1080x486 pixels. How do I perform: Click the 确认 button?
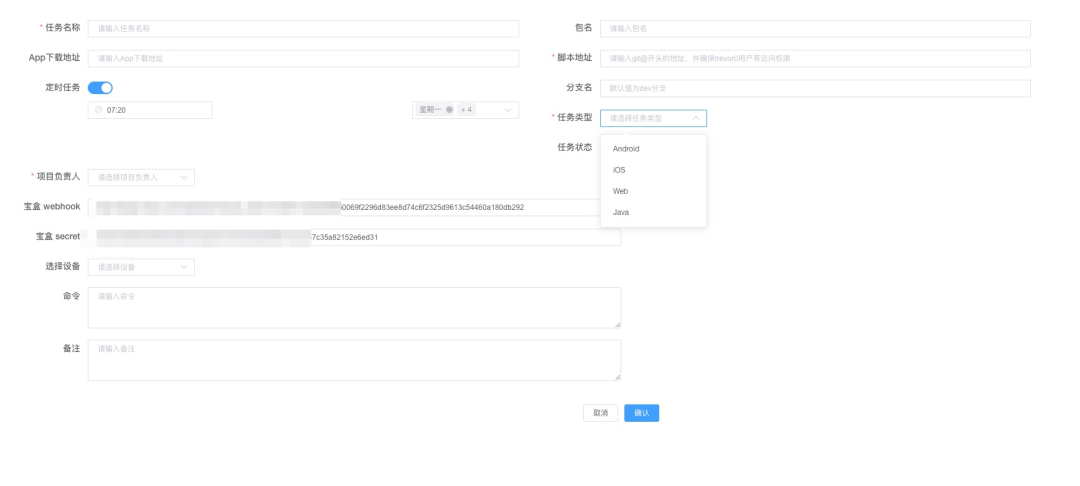click(641, 413)
